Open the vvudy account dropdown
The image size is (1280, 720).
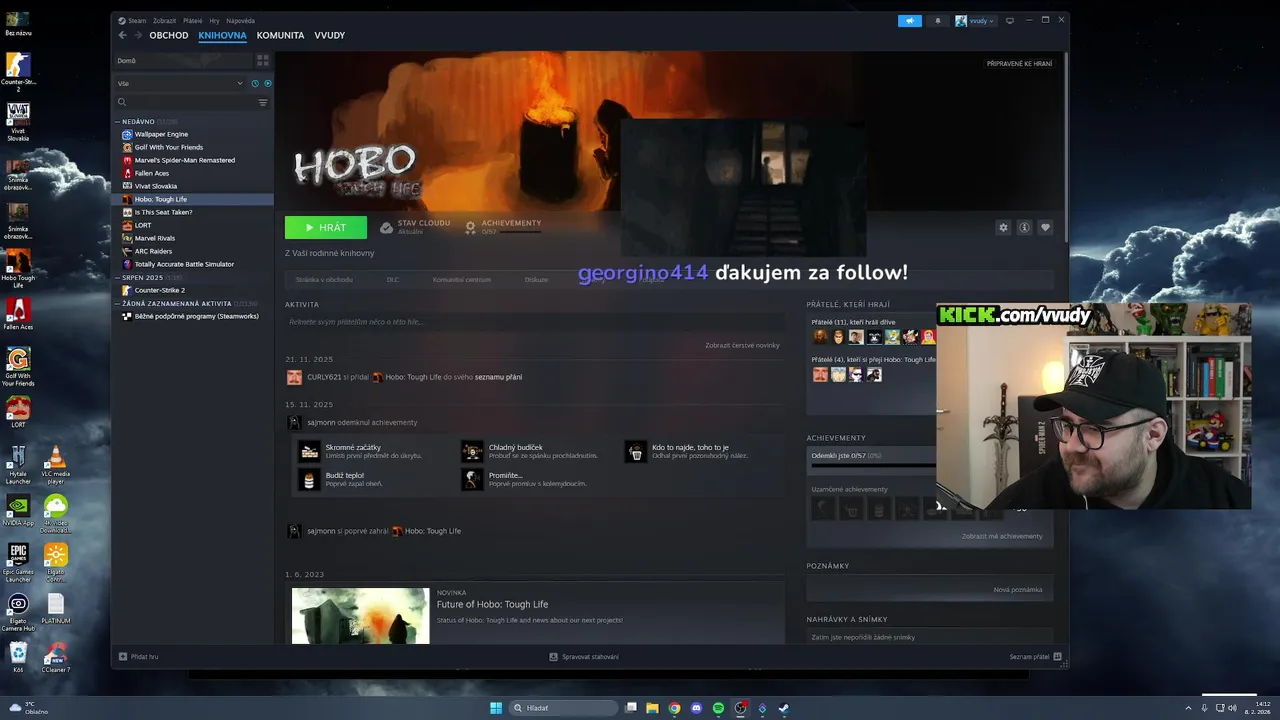[975, 20]
